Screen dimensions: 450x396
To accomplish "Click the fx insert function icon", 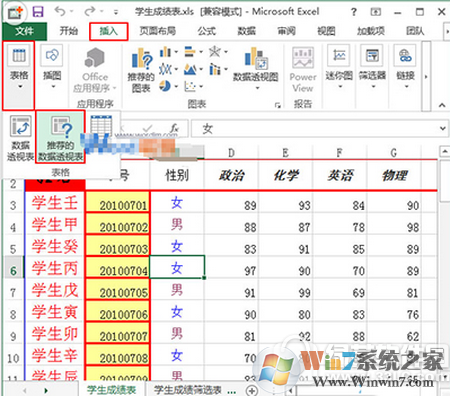I will [x=174, y=128].
